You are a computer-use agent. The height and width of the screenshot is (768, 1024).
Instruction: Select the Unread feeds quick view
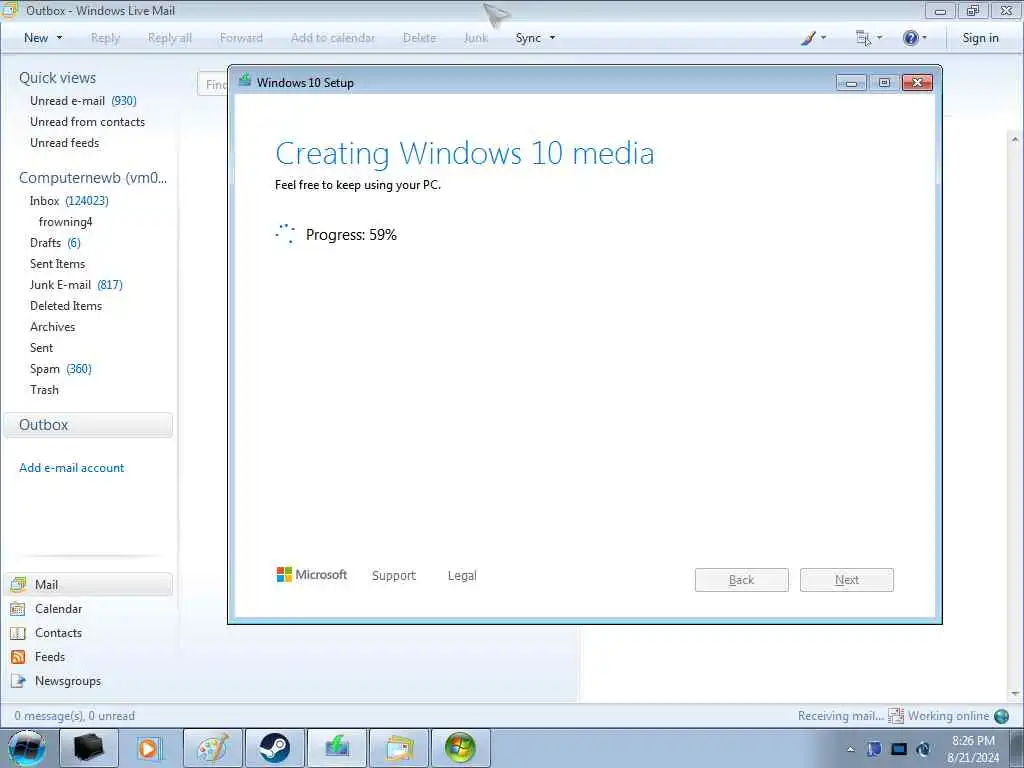[x=65, y=142]
